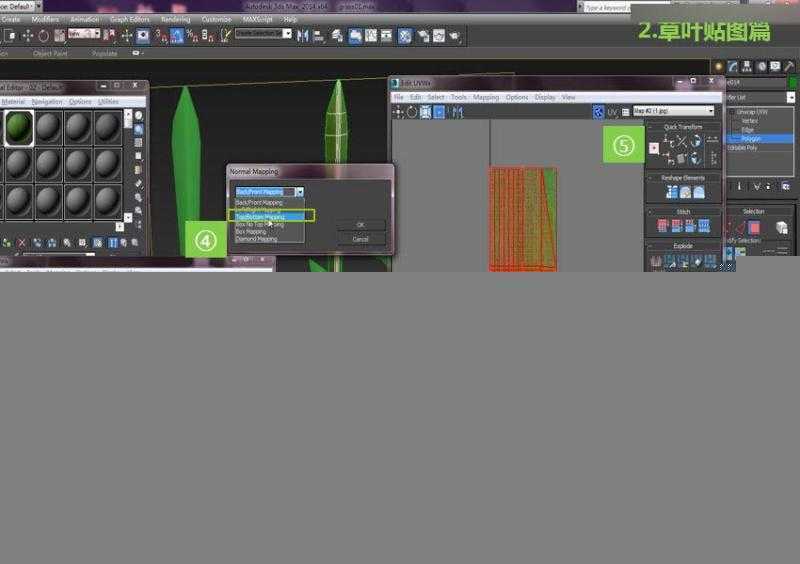Click first Stitch icon in Stitch panel

tap(662, 226)
